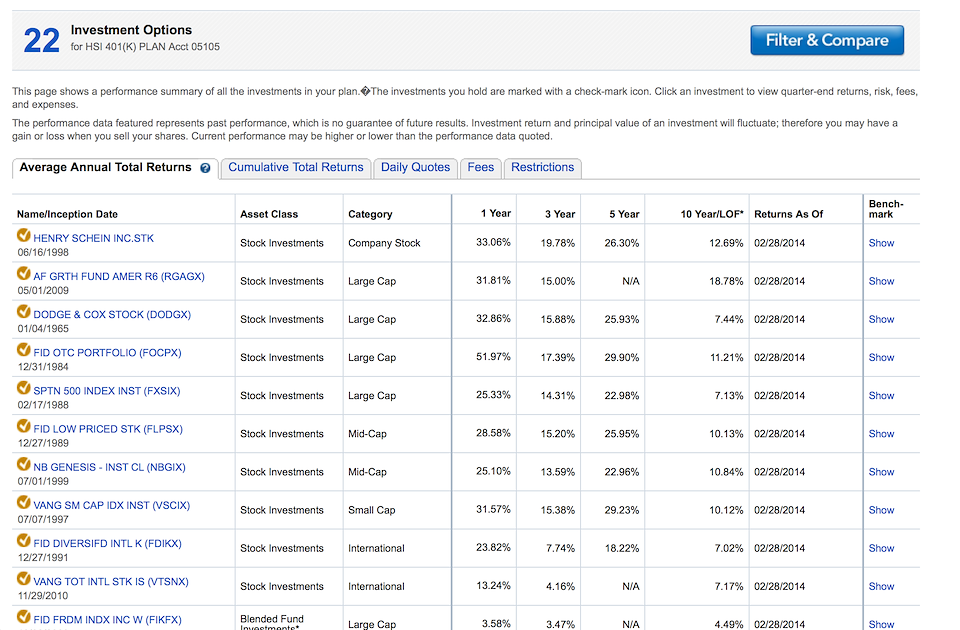Show benchmark for VANG TOT INTL STK IS
Screen dimensions: 960x630
(x=881, y=587)
